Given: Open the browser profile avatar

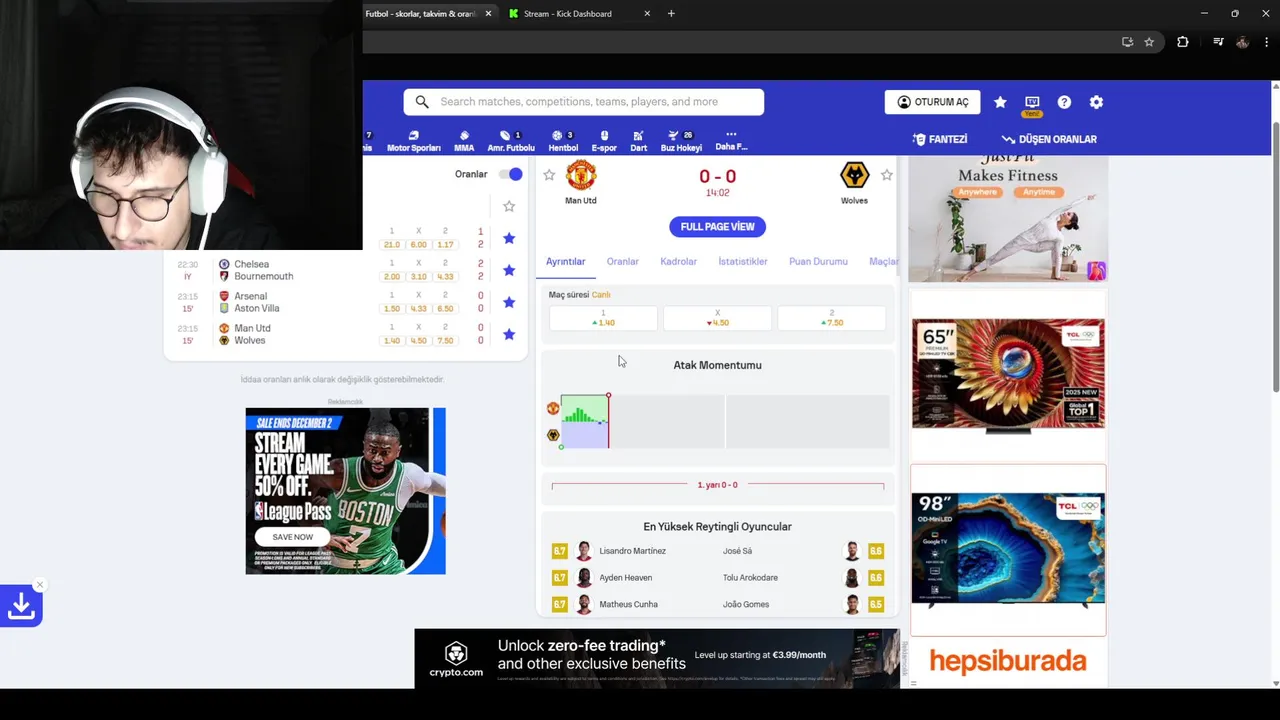Looking at the screenshot, I should click(1243, 42).
